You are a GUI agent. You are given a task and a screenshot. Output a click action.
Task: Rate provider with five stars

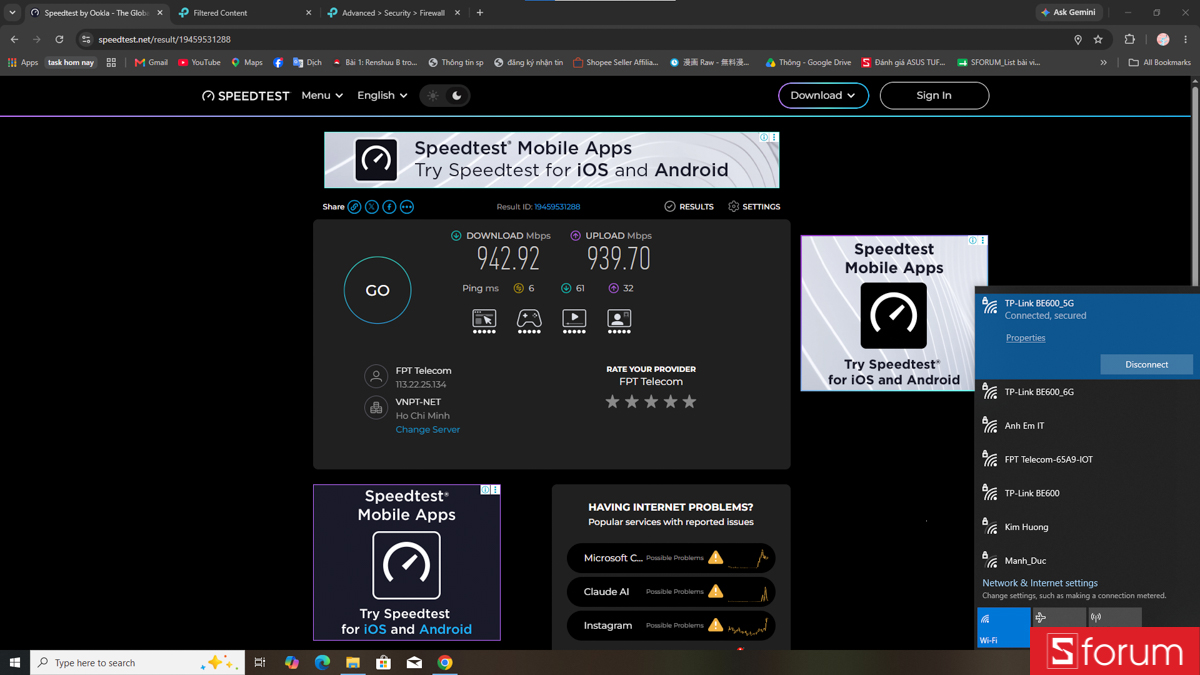(x=689, y=401)
